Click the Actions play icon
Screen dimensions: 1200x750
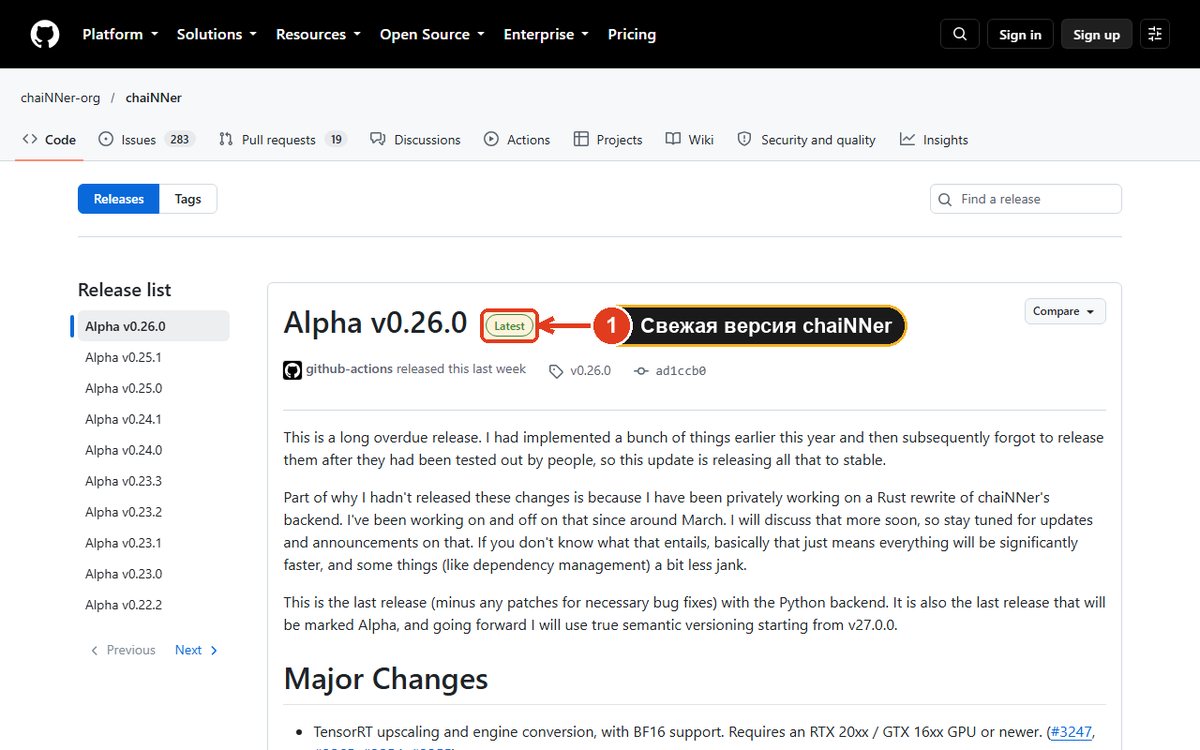(x=491, y=139)
